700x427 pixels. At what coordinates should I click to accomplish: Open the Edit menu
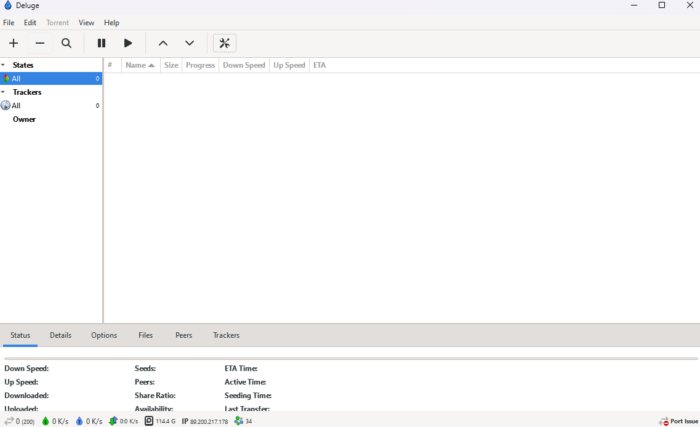point(30,23)
